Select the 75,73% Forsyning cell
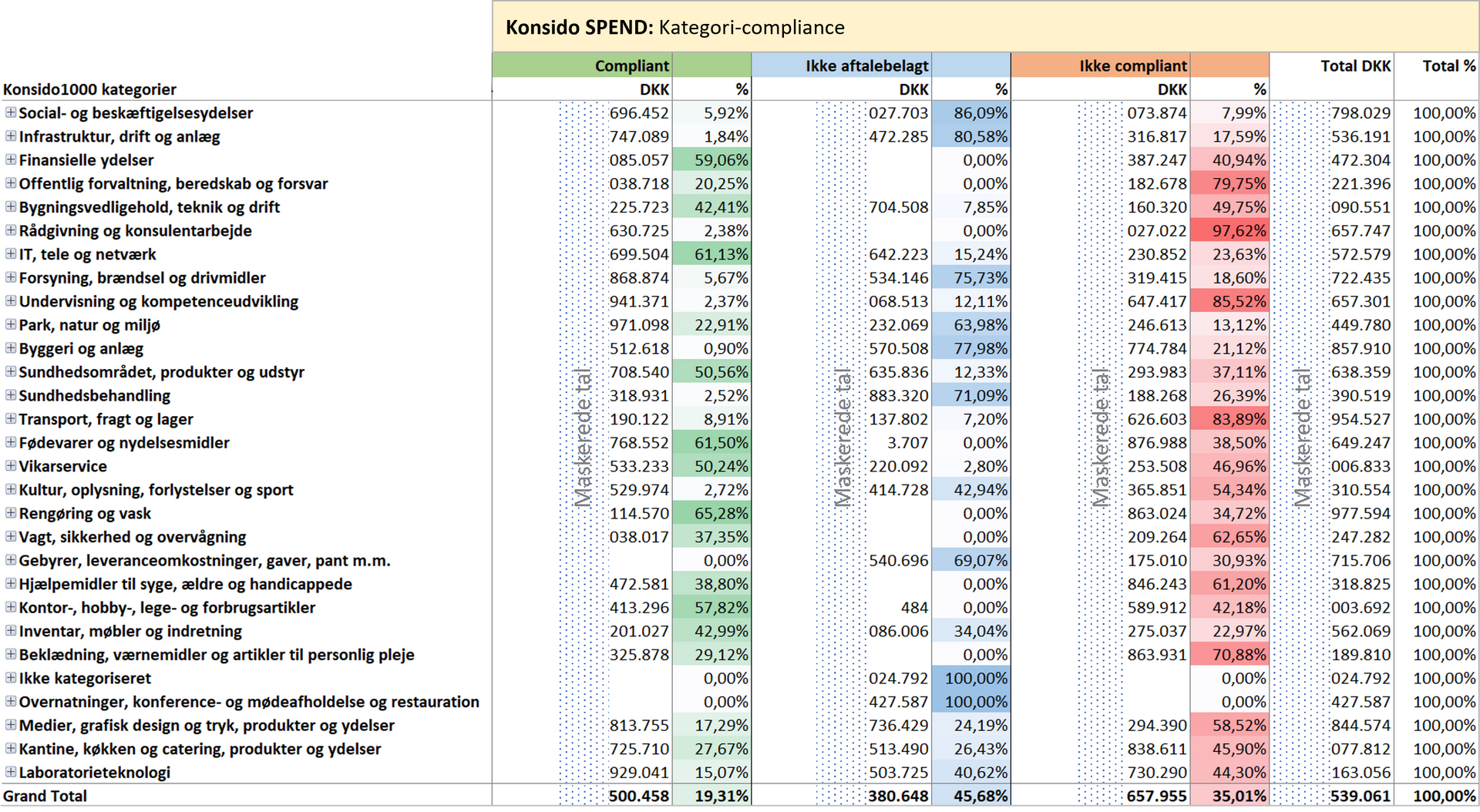Viewport: 1480px width, 812px height. pyautogui.click(x=970, y=277)
